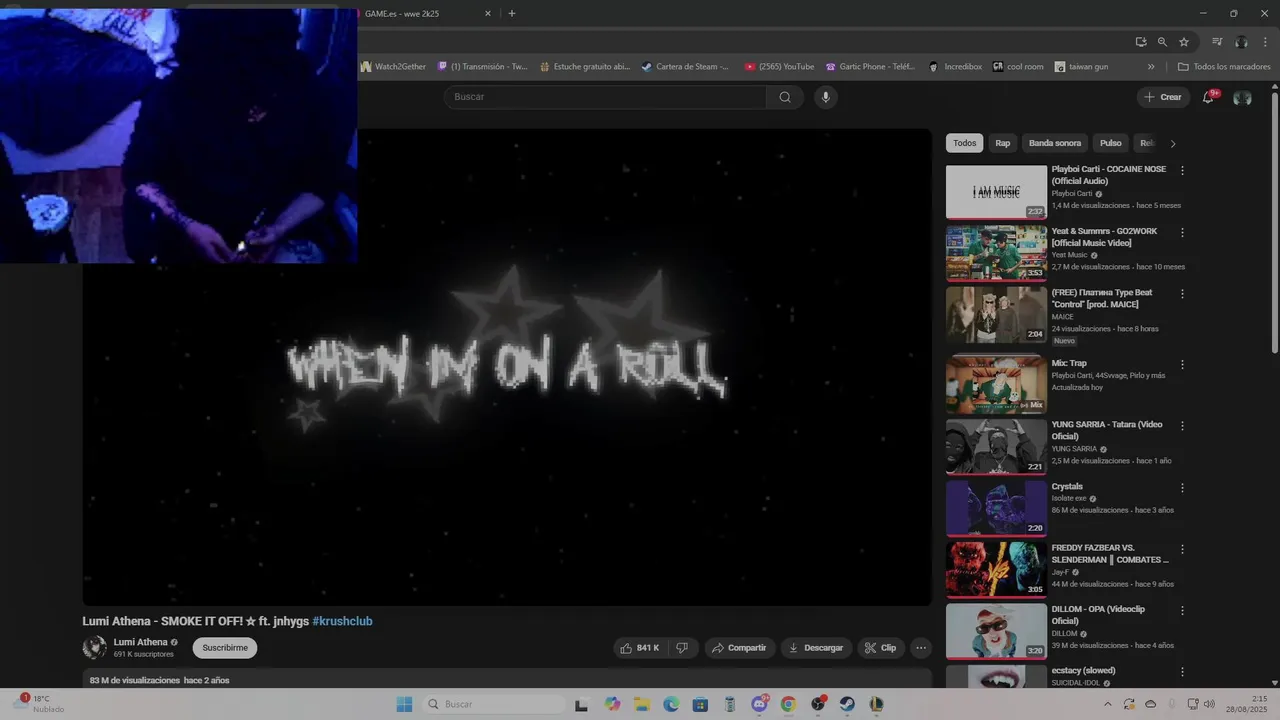Open the Chrome profile avatar
This screenshot has height=720, width=1280.
tap(1241, 42)
